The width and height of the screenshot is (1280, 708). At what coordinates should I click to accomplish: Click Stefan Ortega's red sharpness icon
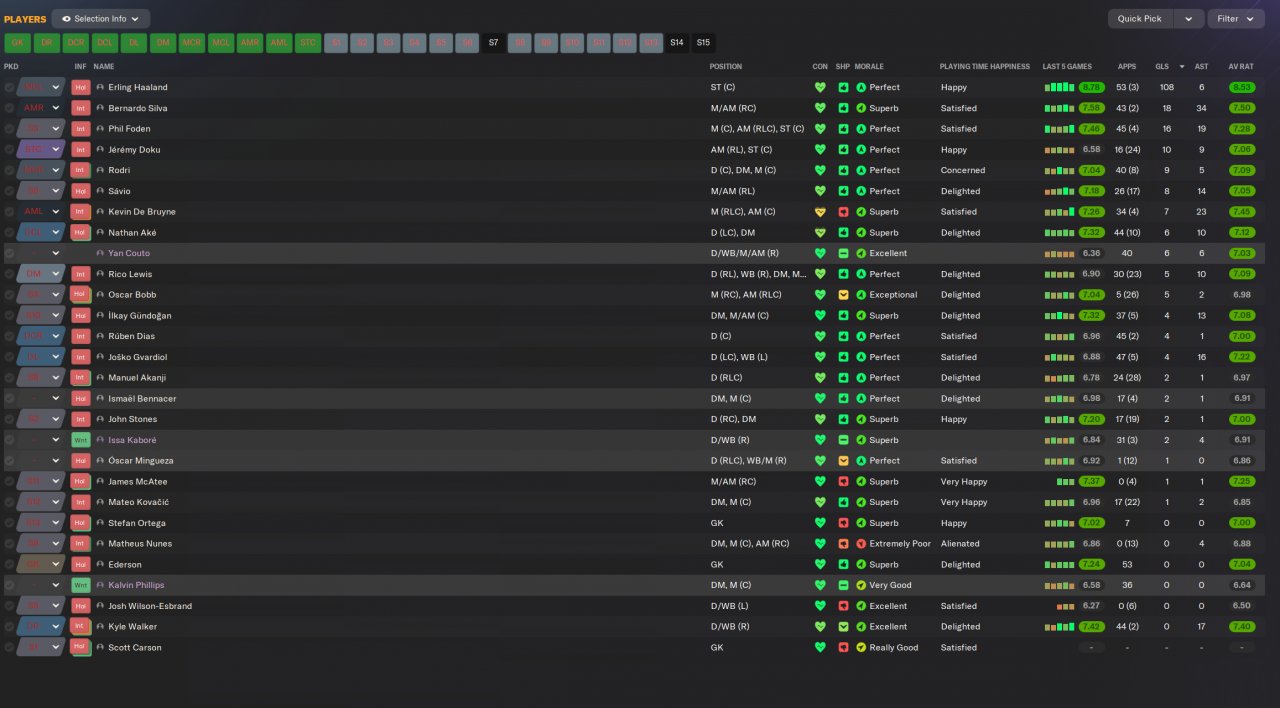843,523
